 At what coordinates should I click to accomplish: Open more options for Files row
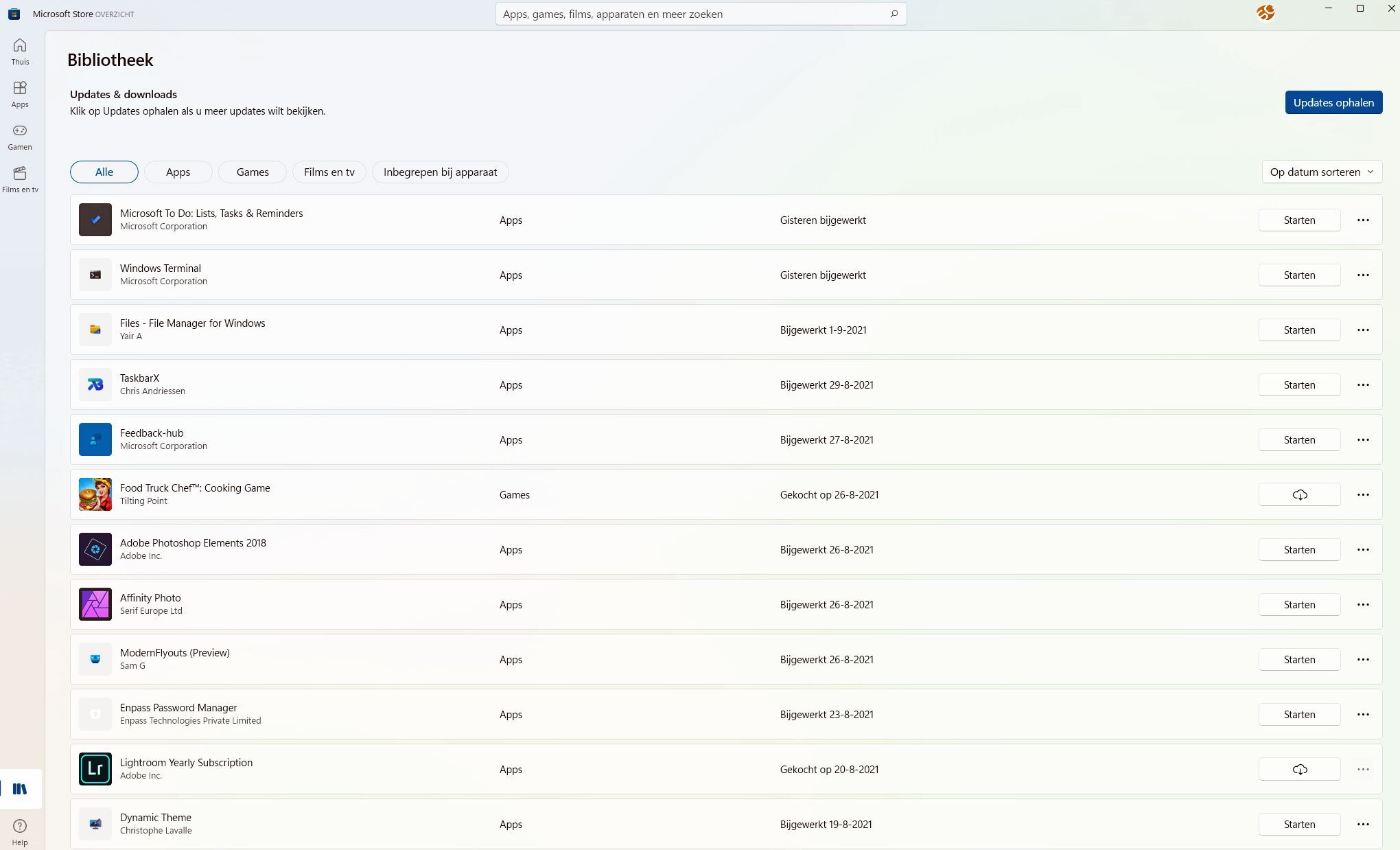[1363, 330]
